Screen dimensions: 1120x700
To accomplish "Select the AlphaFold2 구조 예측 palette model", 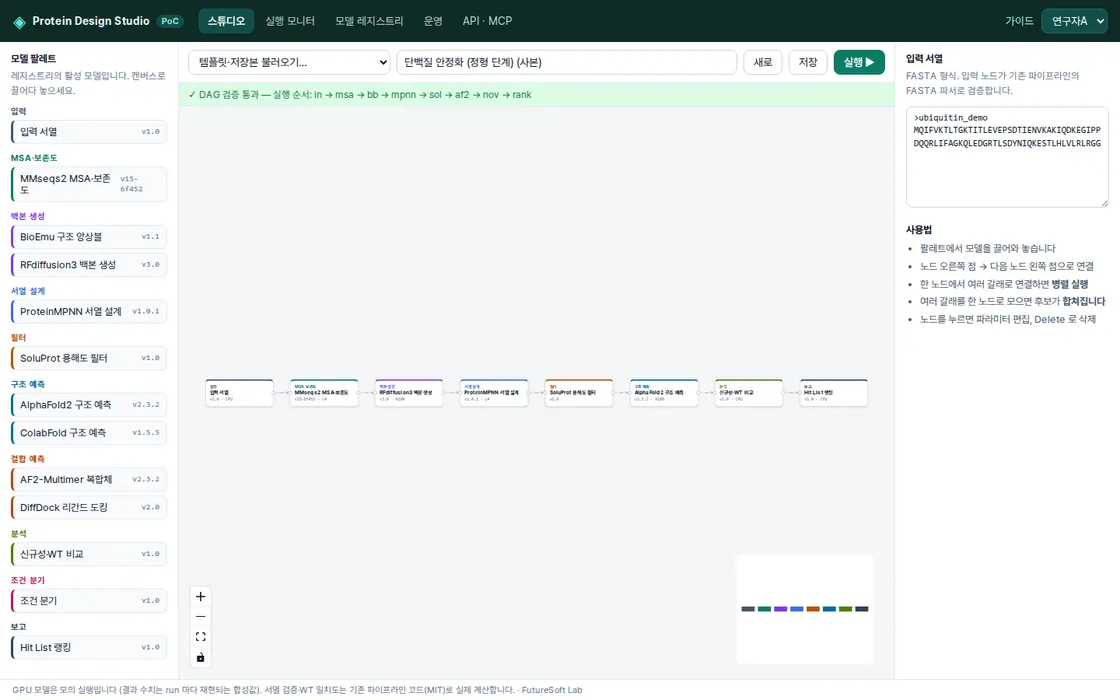I will [x=89, y=404].
